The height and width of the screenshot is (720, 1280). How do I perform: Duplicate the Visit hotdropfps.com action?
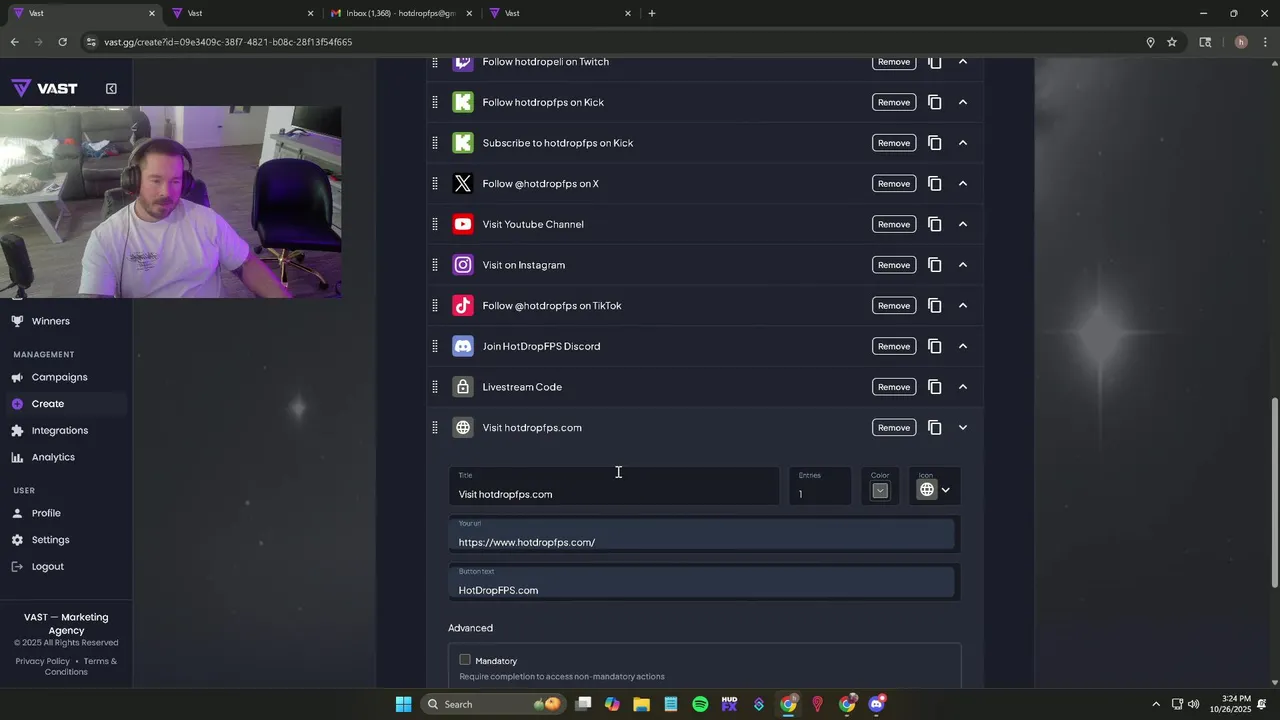point(934,428)
